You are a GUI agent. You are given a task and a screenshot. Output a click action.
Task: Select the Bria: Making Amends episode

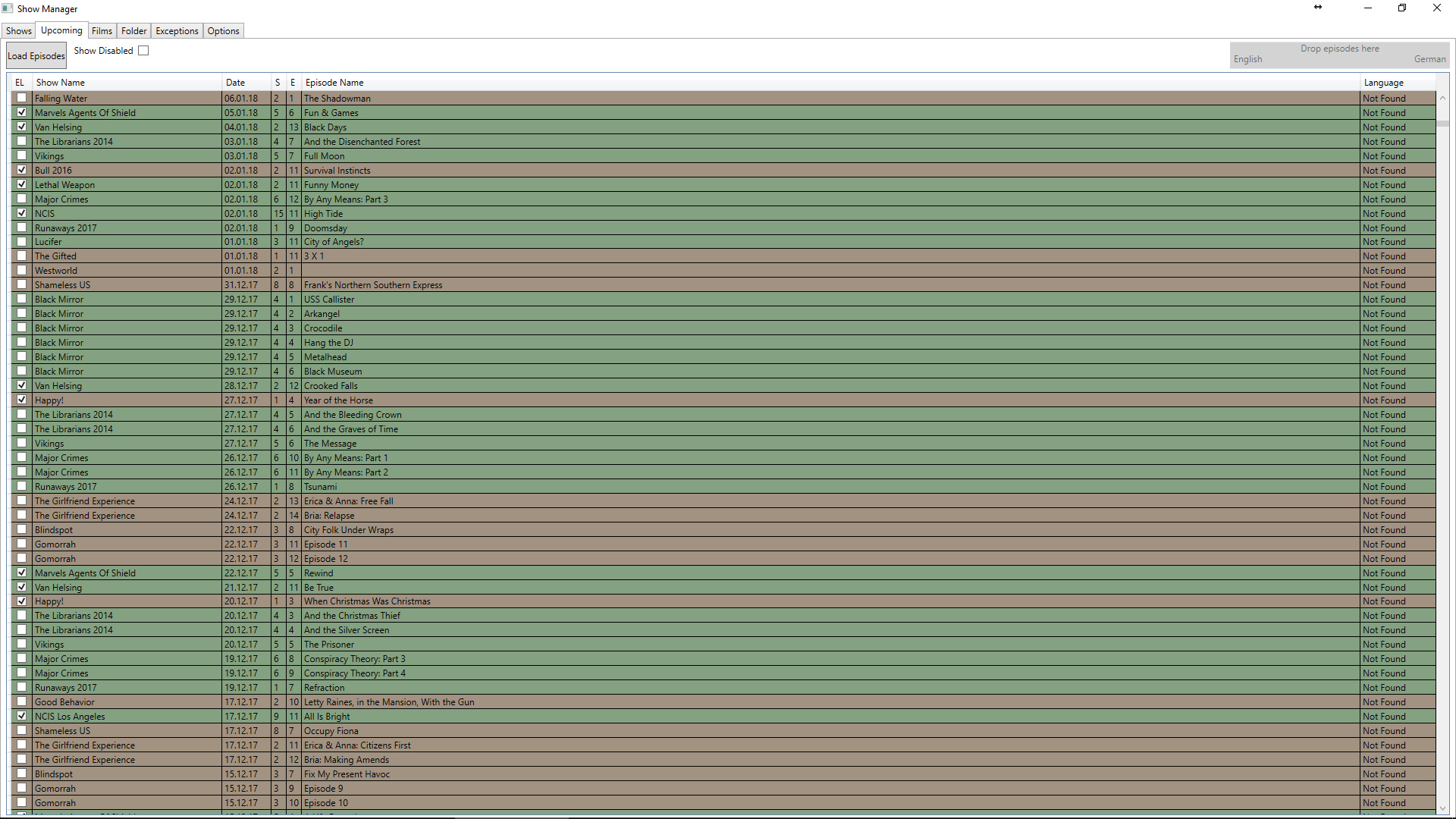347,760
